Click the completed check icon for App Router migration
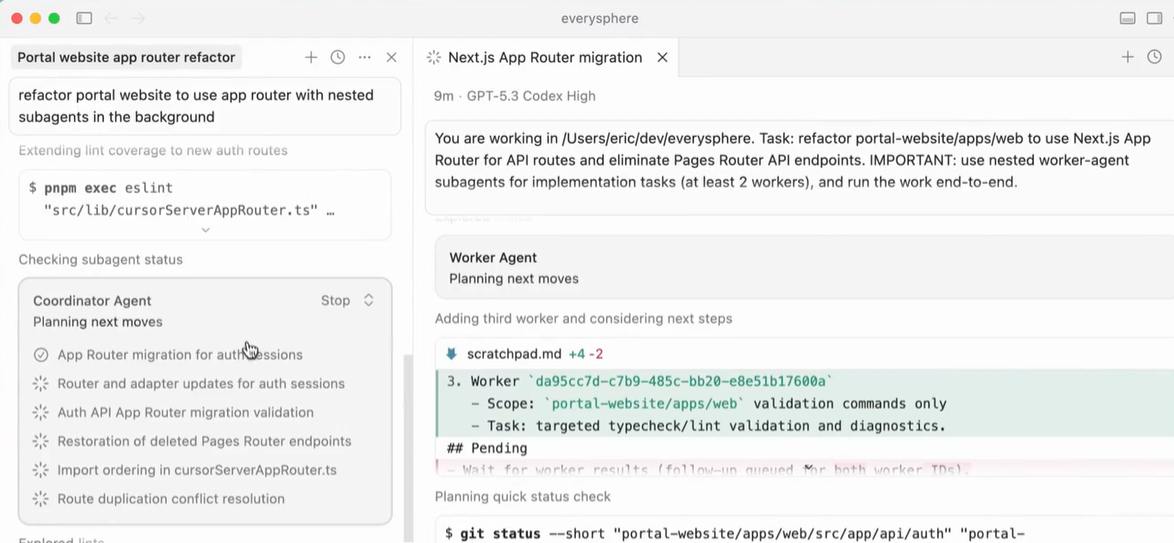The width and height of the screenshot is (1174, 543). pos(41,354)
